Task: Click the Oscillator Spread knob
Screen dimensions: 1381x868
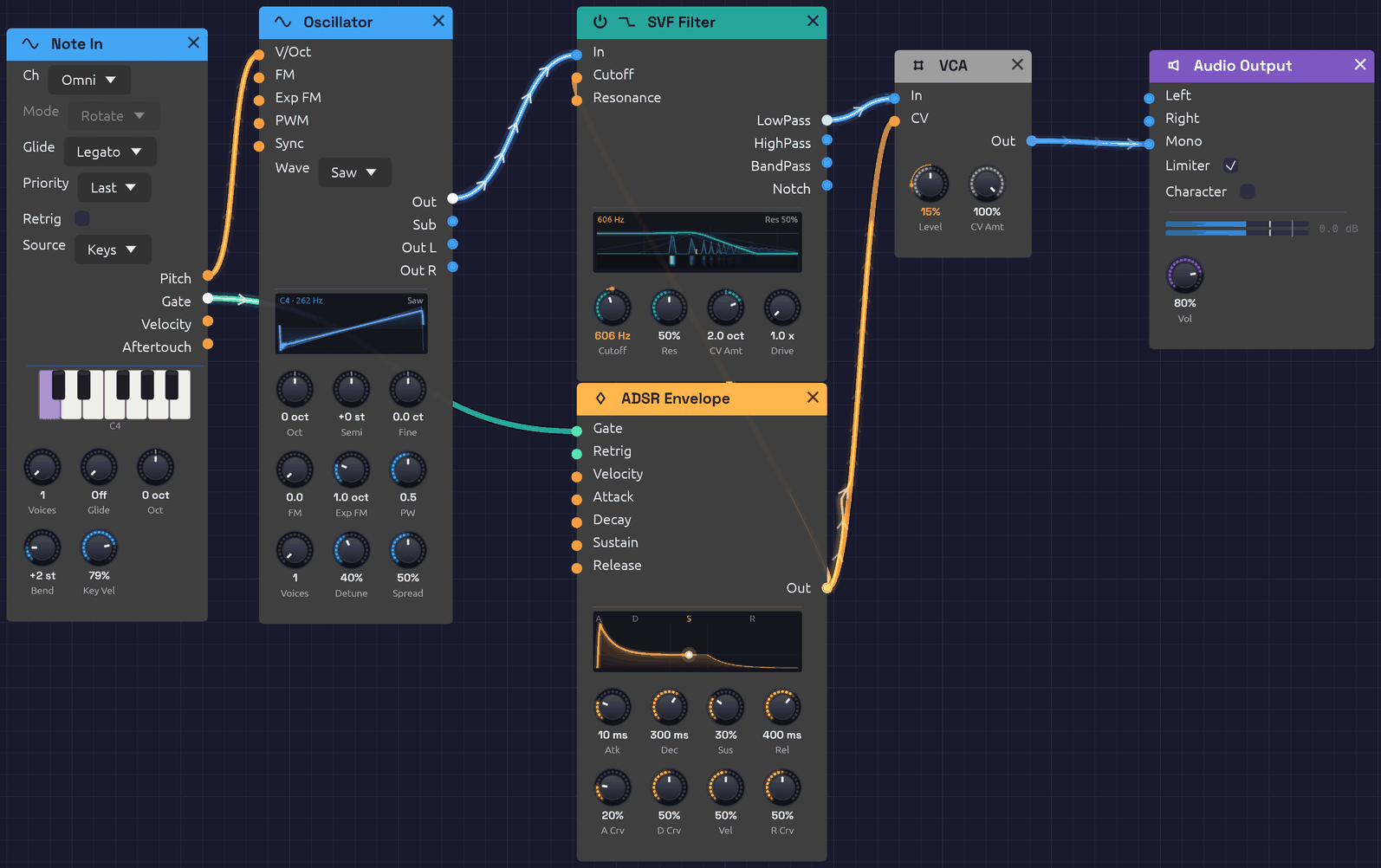Action: 407,550
